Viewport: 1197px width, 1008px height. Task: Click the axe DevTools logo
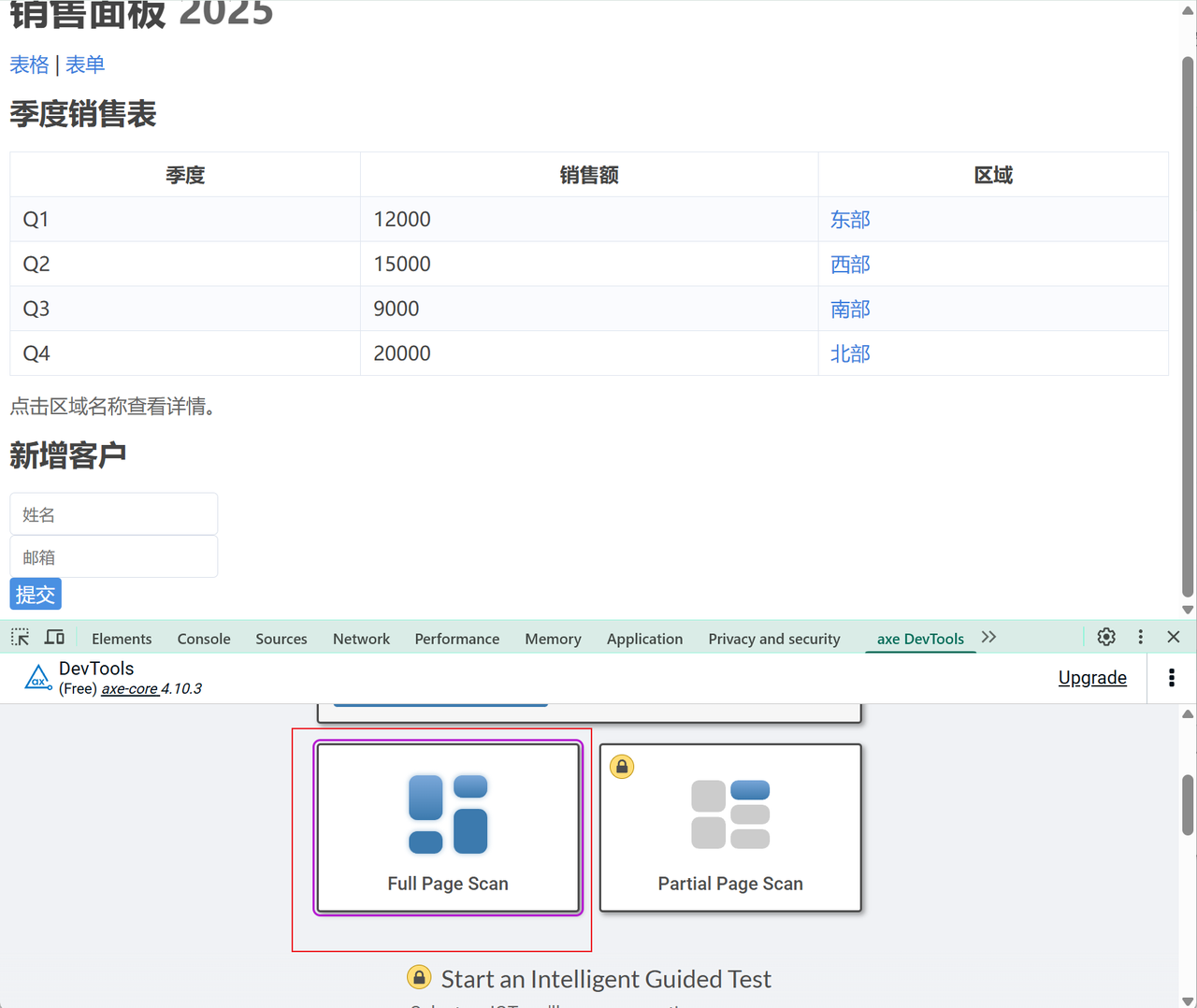[37, 678]
